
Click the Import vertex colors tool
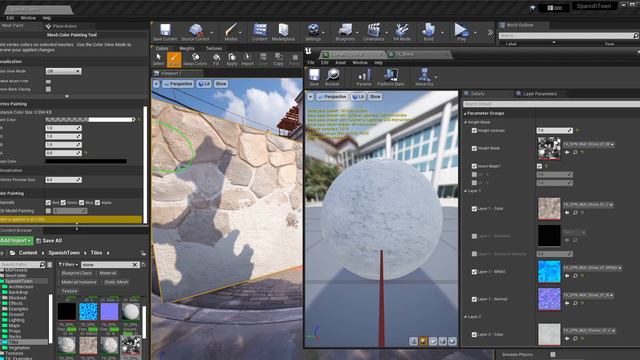(x=247, y=59)
